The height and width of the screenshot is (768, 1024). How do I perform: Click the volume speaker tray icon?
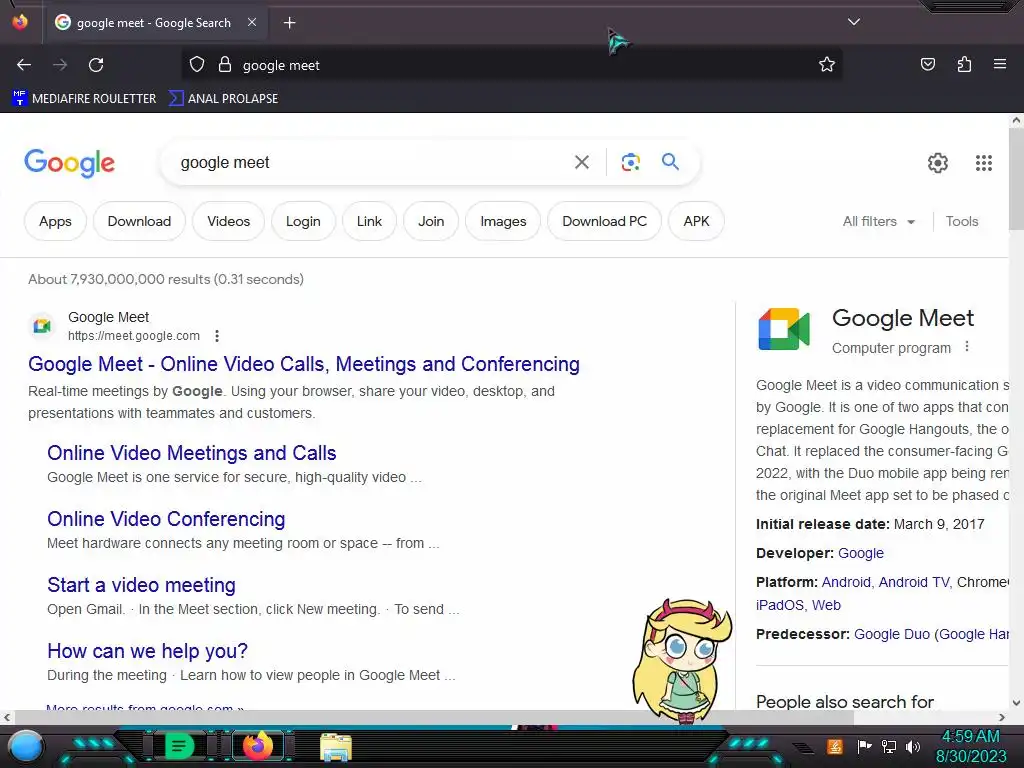click(912, 746)
